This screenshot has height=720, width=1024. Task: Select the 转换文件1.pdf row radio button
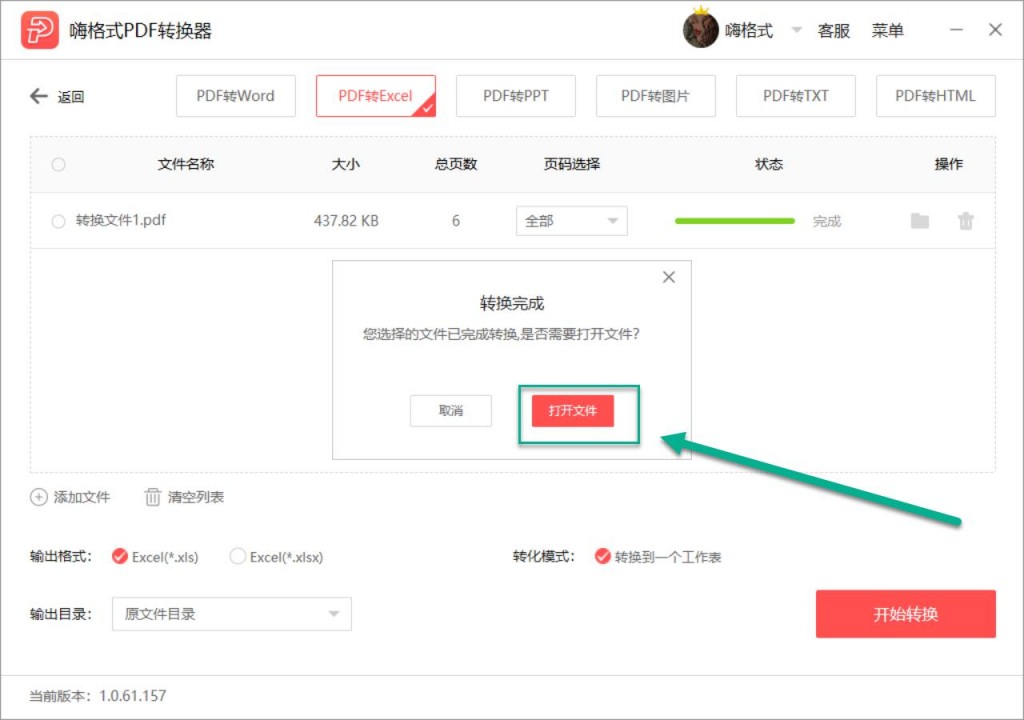(x=58, y=221)
